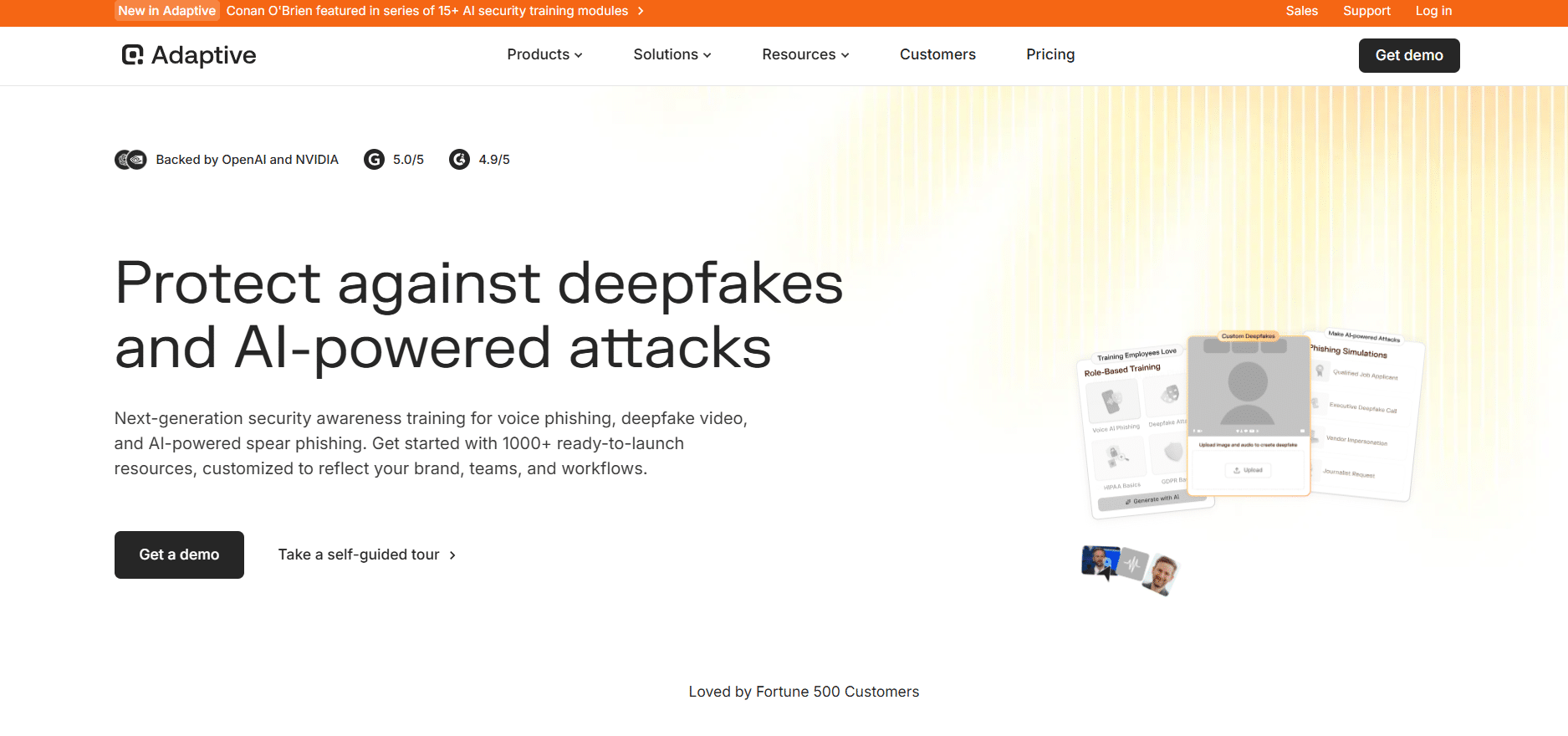1568x736 pixels.
Task: Click the "4.9/5" rating text
Action: (x=494, y=160)
